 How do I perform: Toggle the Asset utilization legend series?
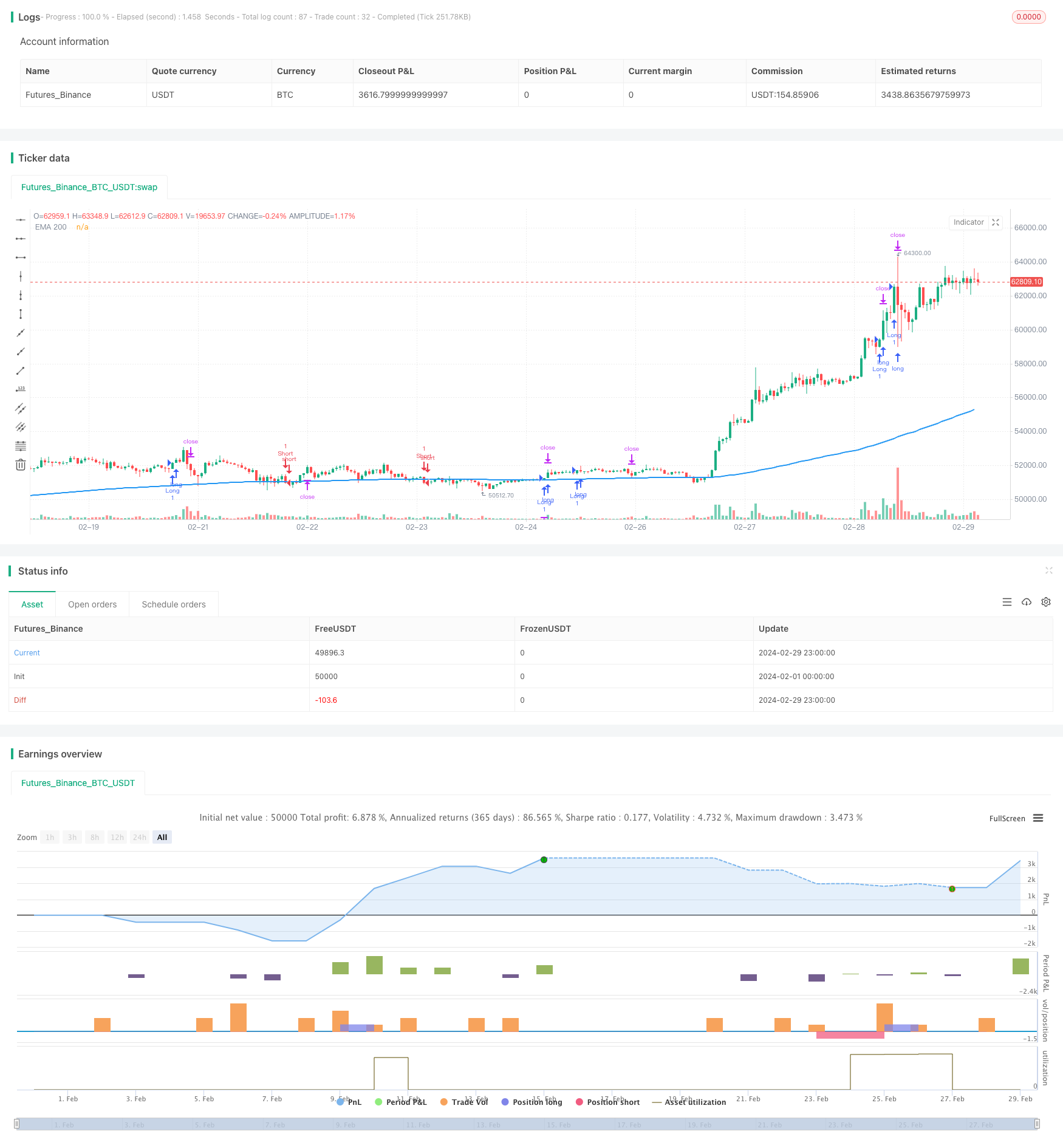click(689, 1102)
